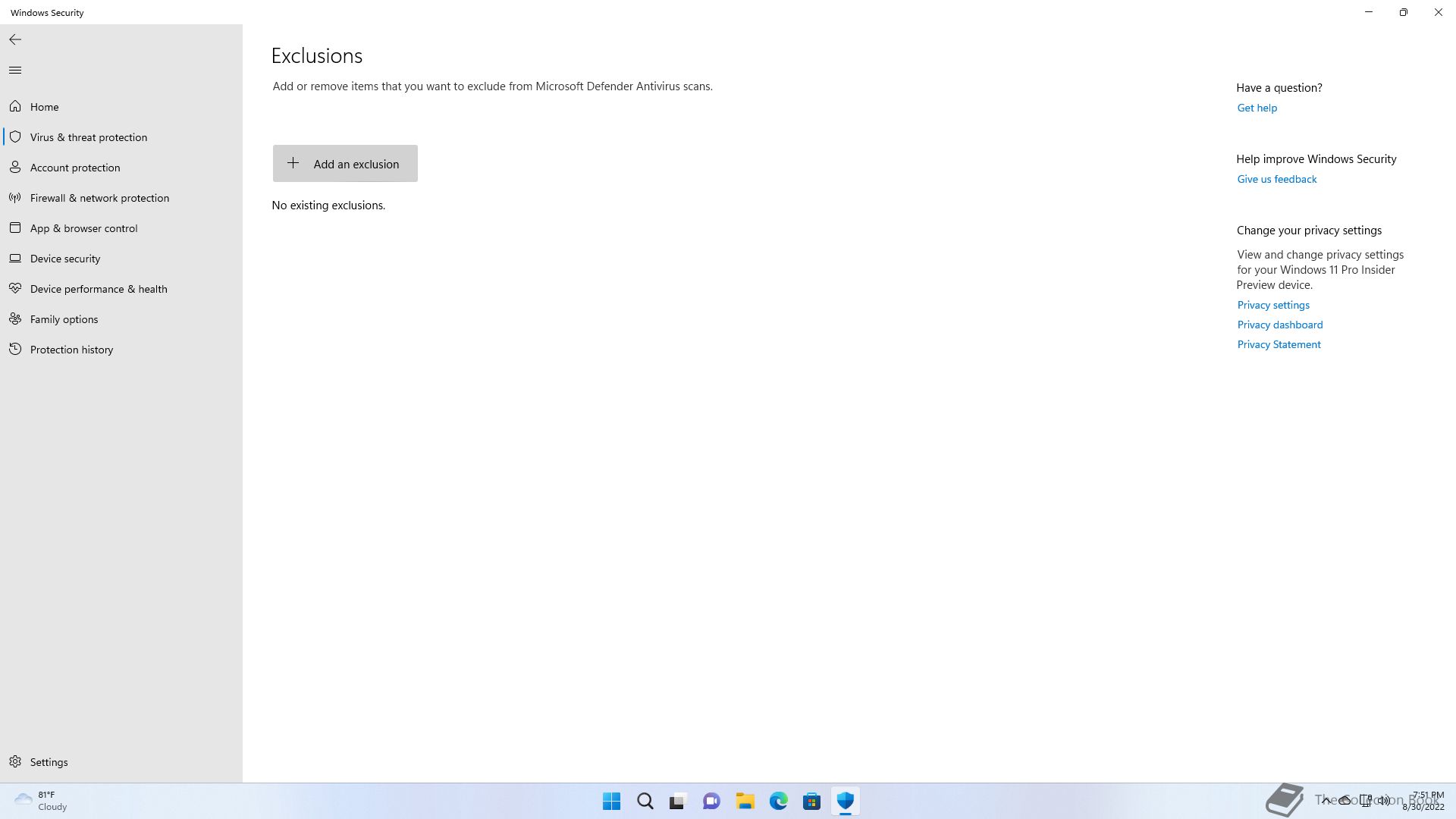The height and width of the screenshot is (819, 1456).
Task: Toggle the hamburger navigation menu
Action: [x=15, y=71]
